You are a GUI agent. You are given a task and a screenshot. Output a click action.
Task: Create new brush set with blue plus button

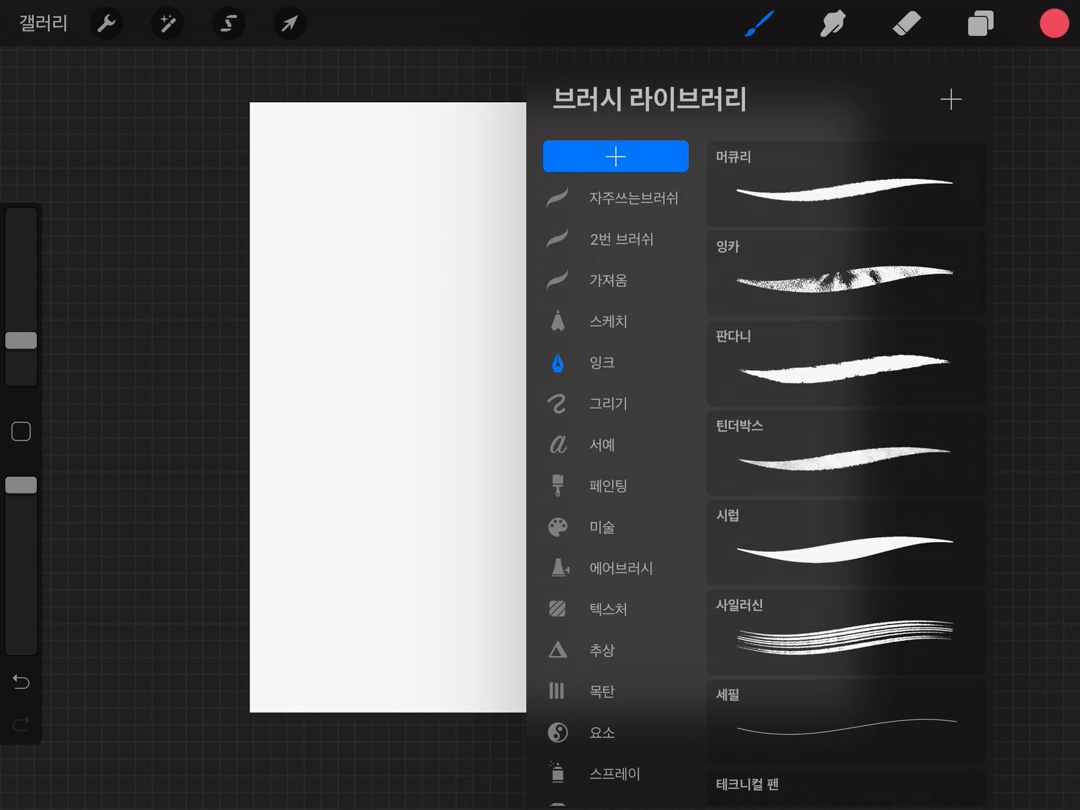pos(615,156)
